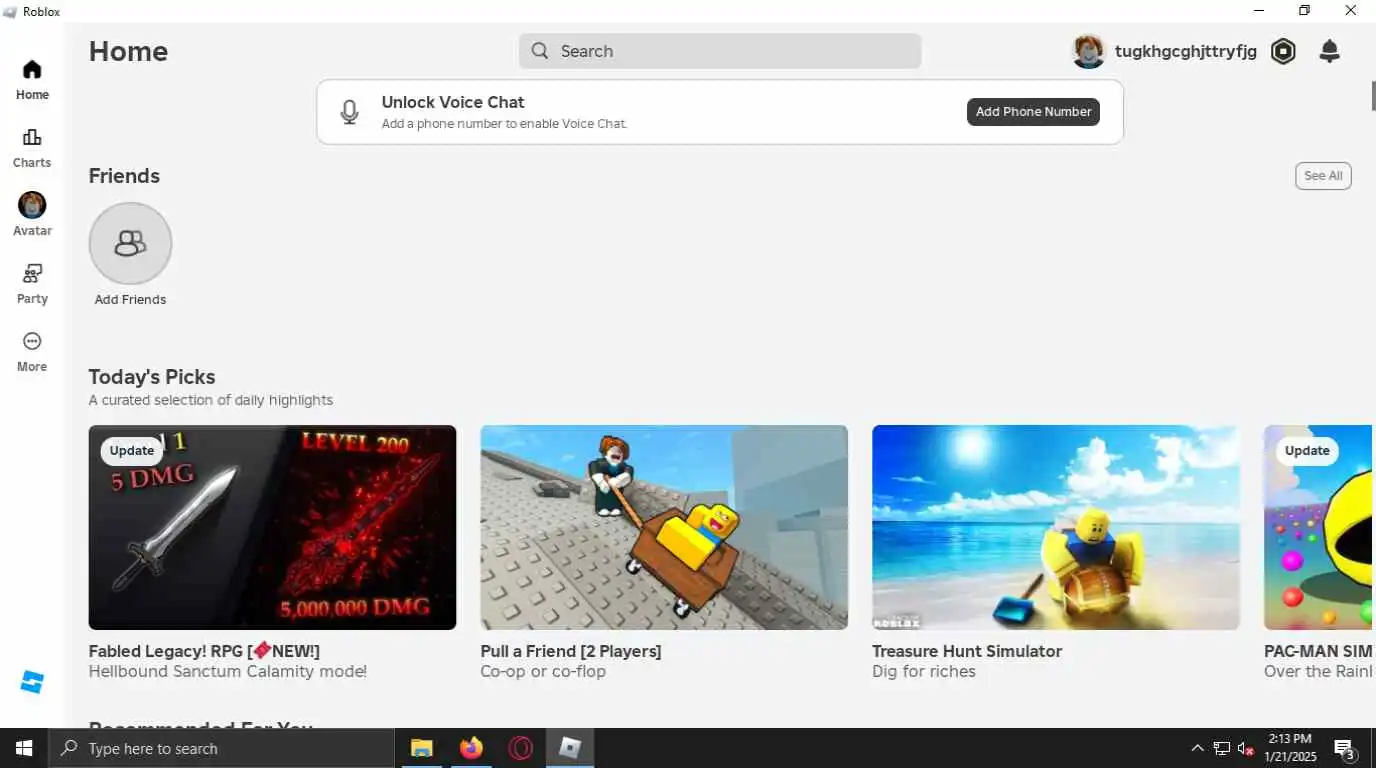
Task: Open the More sidebar menu
Action: coord(32,341)
